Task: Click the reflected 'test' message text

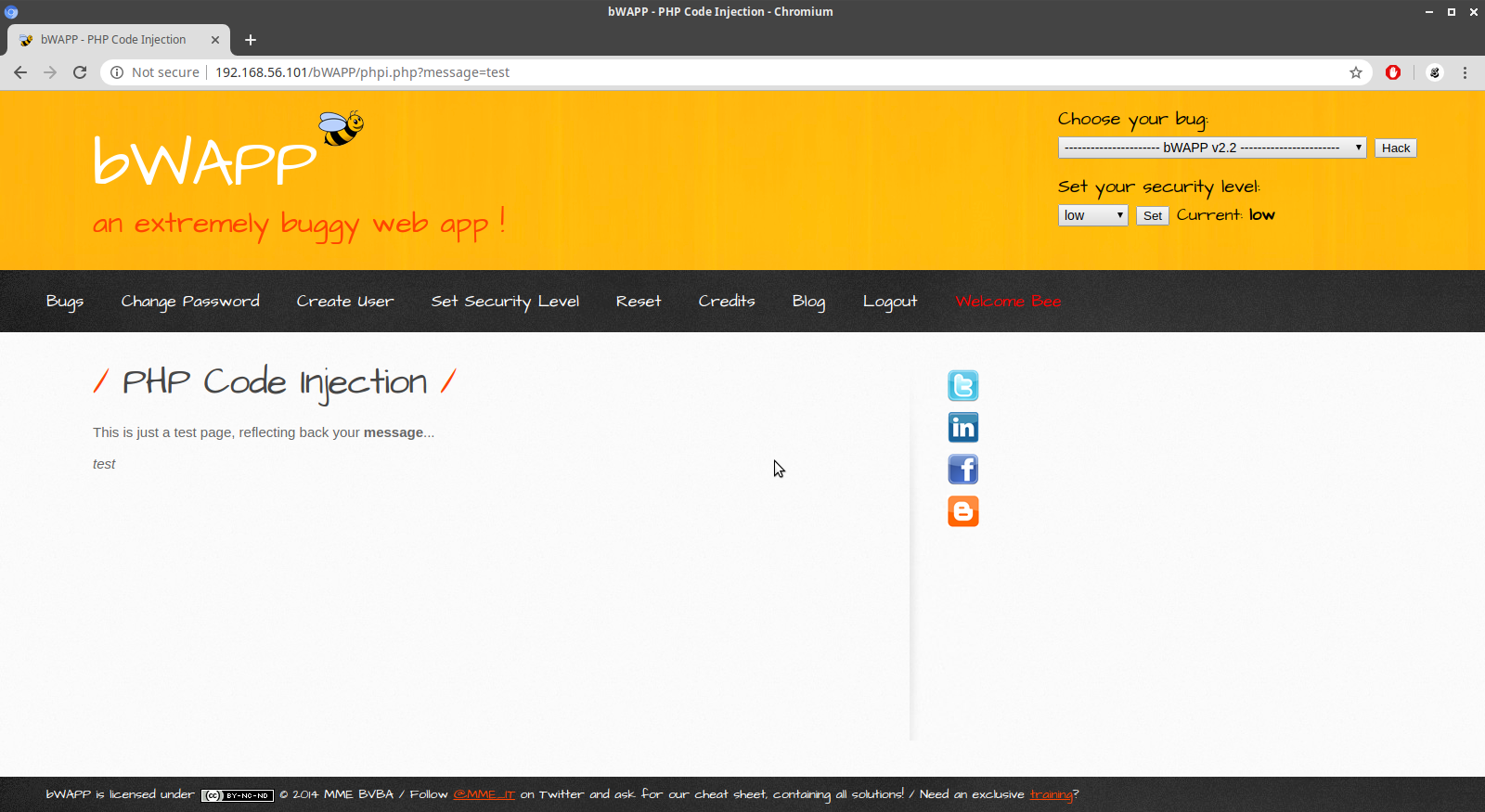Action: 104,464
